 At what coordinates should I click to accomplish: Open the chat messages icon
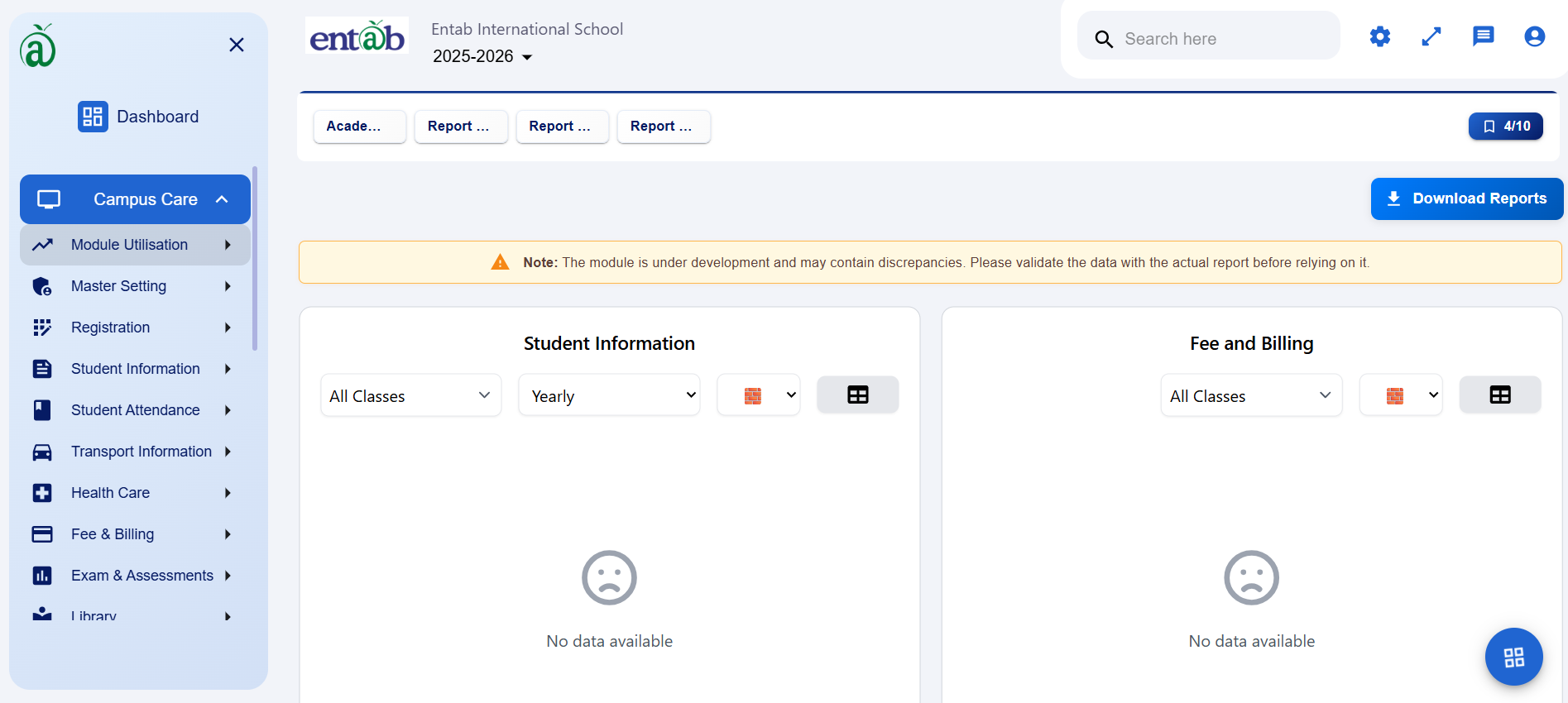click(1483, 36)
